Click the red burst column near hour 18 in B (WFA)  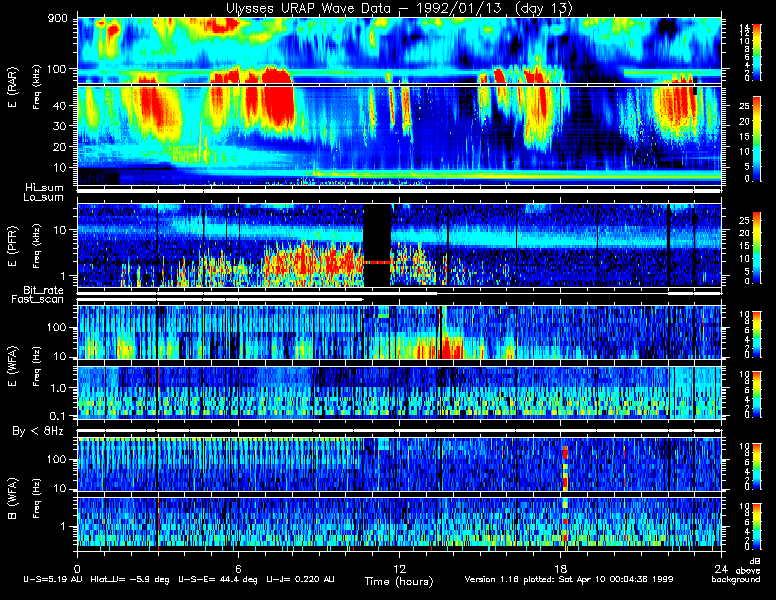click(565, 468)
